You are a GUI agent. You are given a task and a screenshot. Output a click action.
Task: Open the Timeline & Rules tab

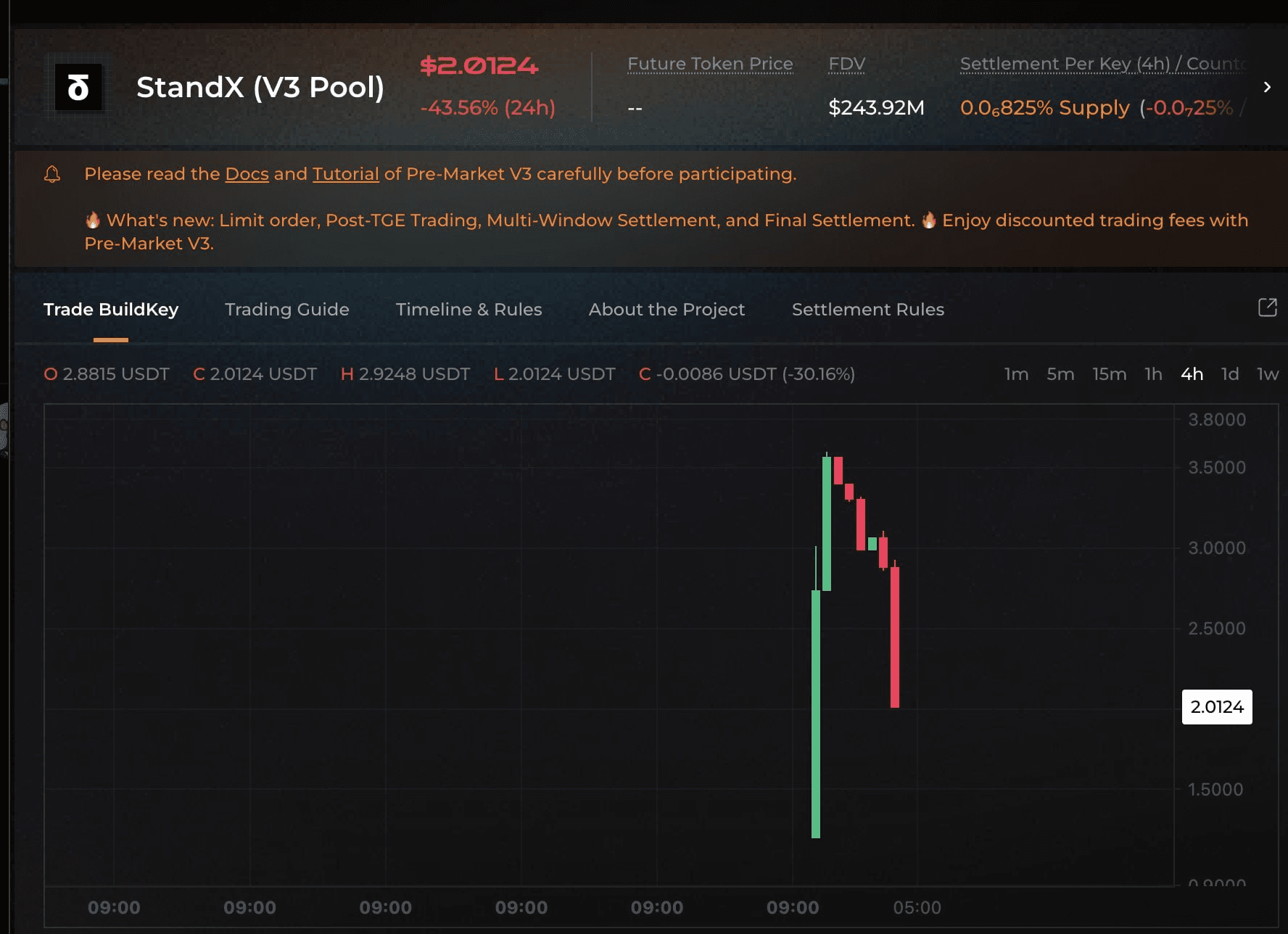click(x=469, y=310)
